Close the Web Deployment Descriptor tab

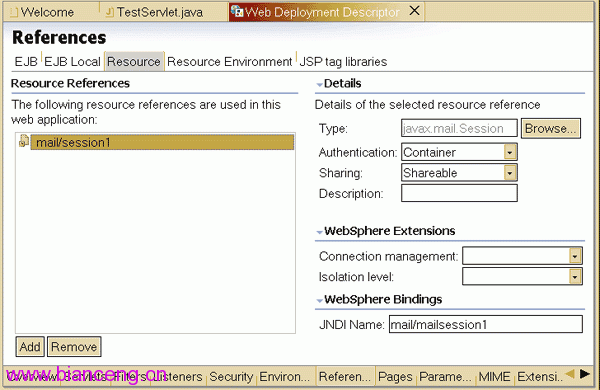414,11
